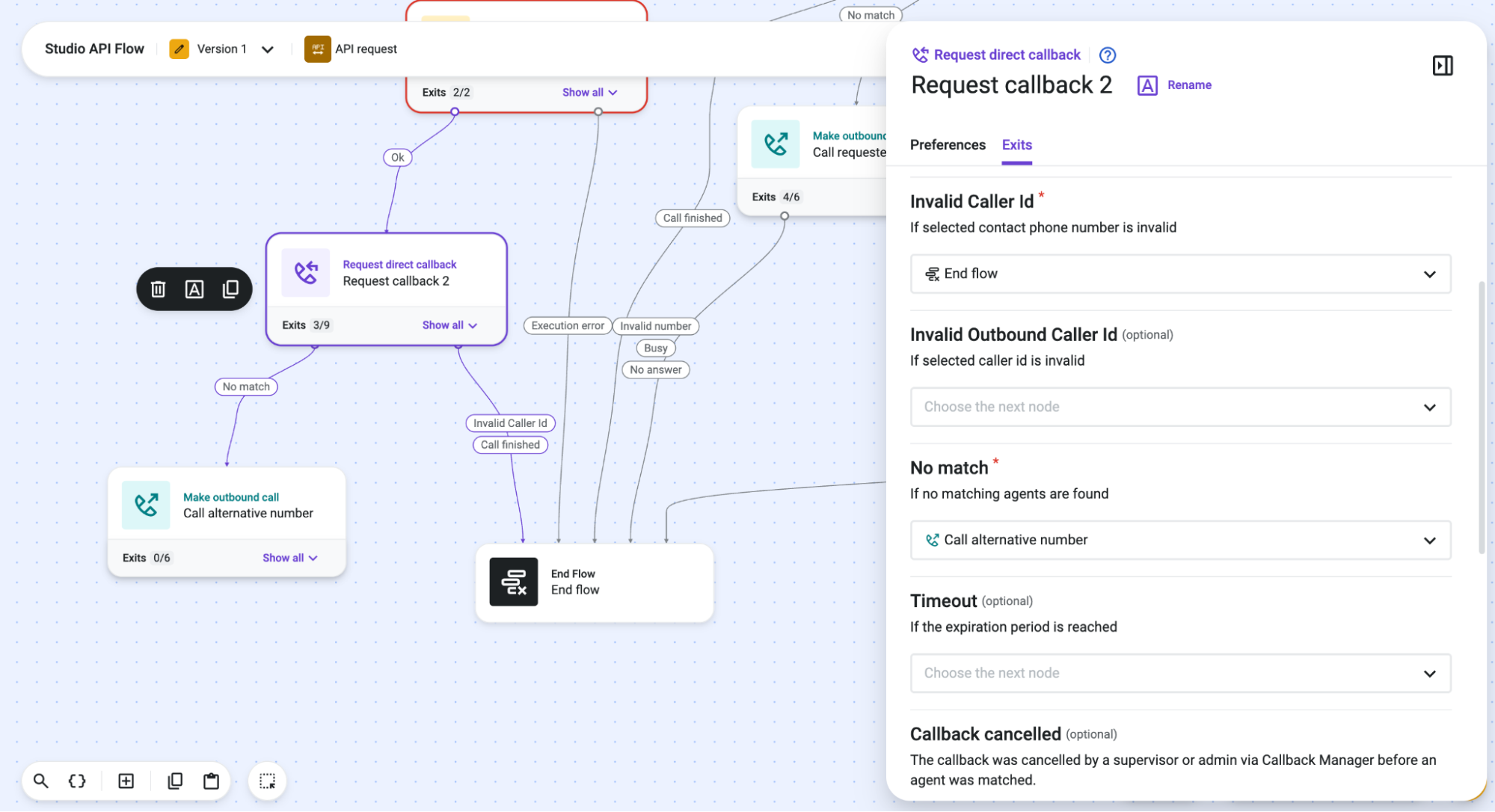Click the rename icon in node toolbar

pyautogui.click(x=194, y=289)
